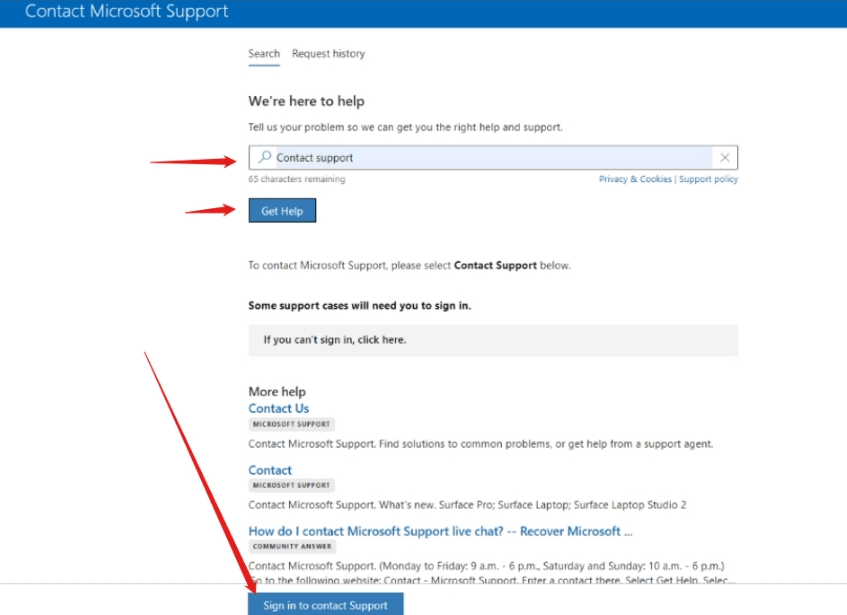The width and height of the screenshot is (847, 615).
Task: Open the Support policy link
Action: click(708, 179)
